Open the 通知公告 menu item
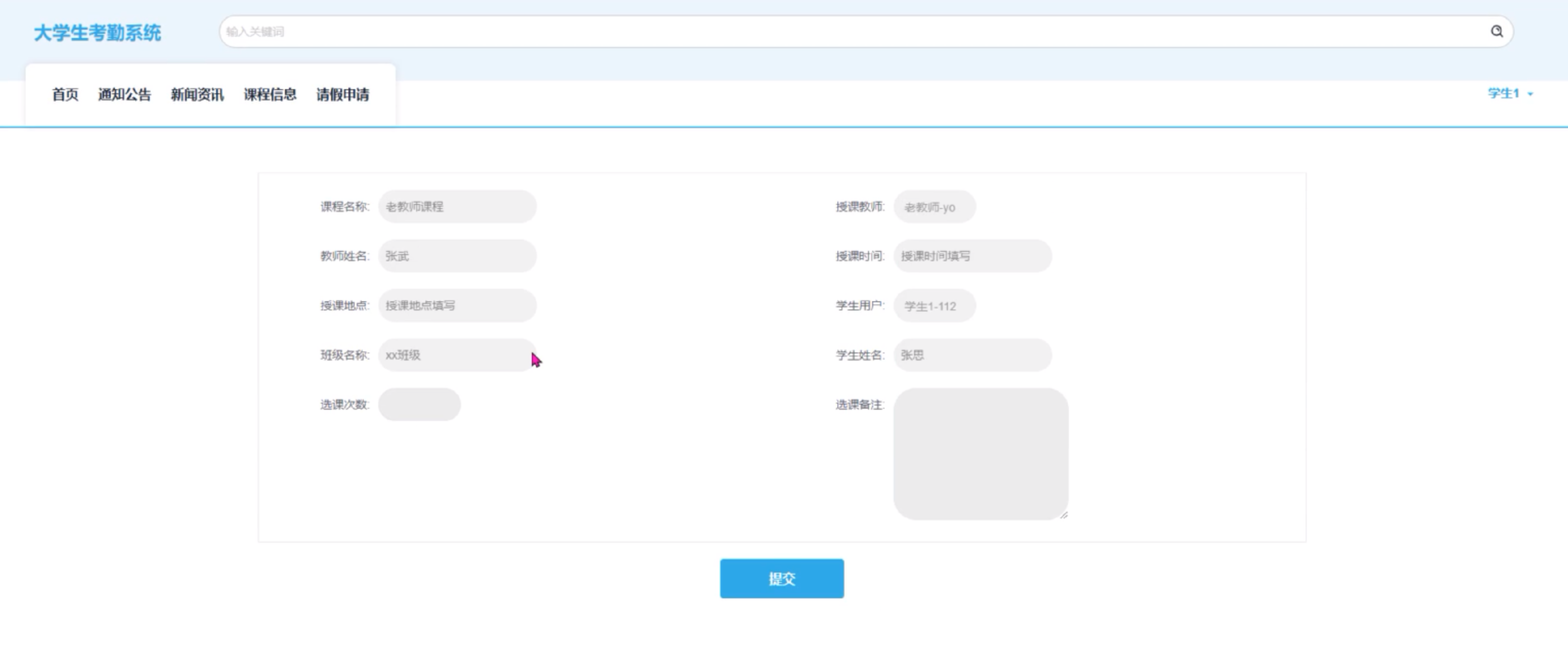The image size is (1568, 671). (x=124, y=95)
